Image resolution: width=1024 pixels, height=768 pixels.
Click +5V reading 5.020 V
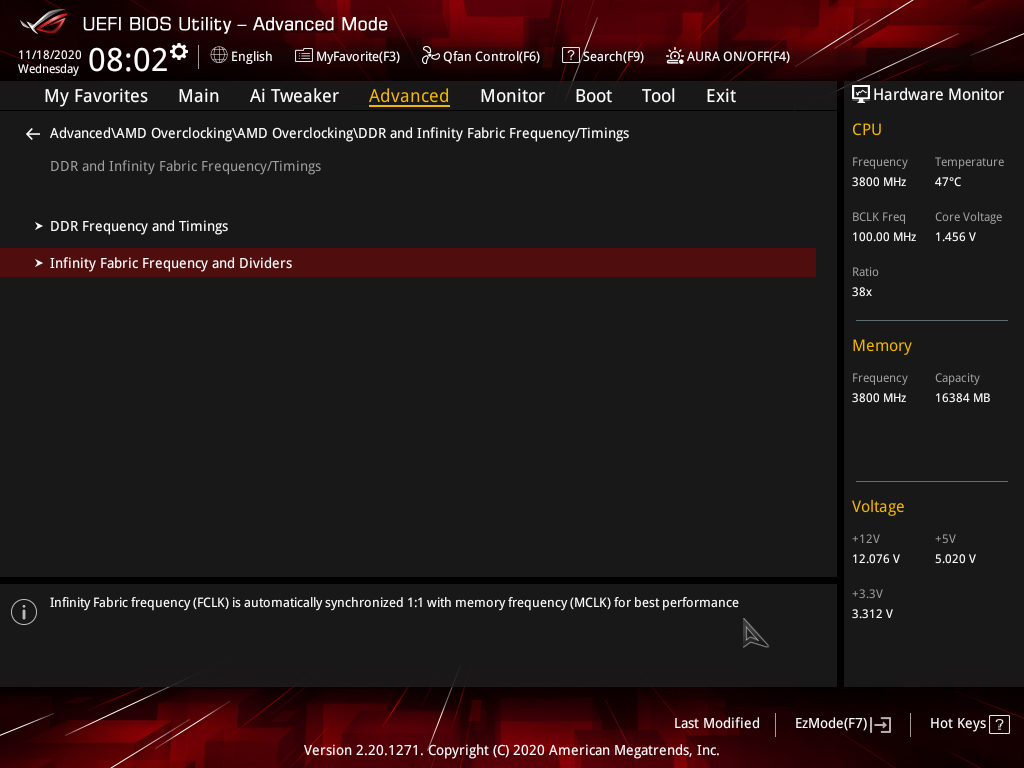(x=955, y=559)
